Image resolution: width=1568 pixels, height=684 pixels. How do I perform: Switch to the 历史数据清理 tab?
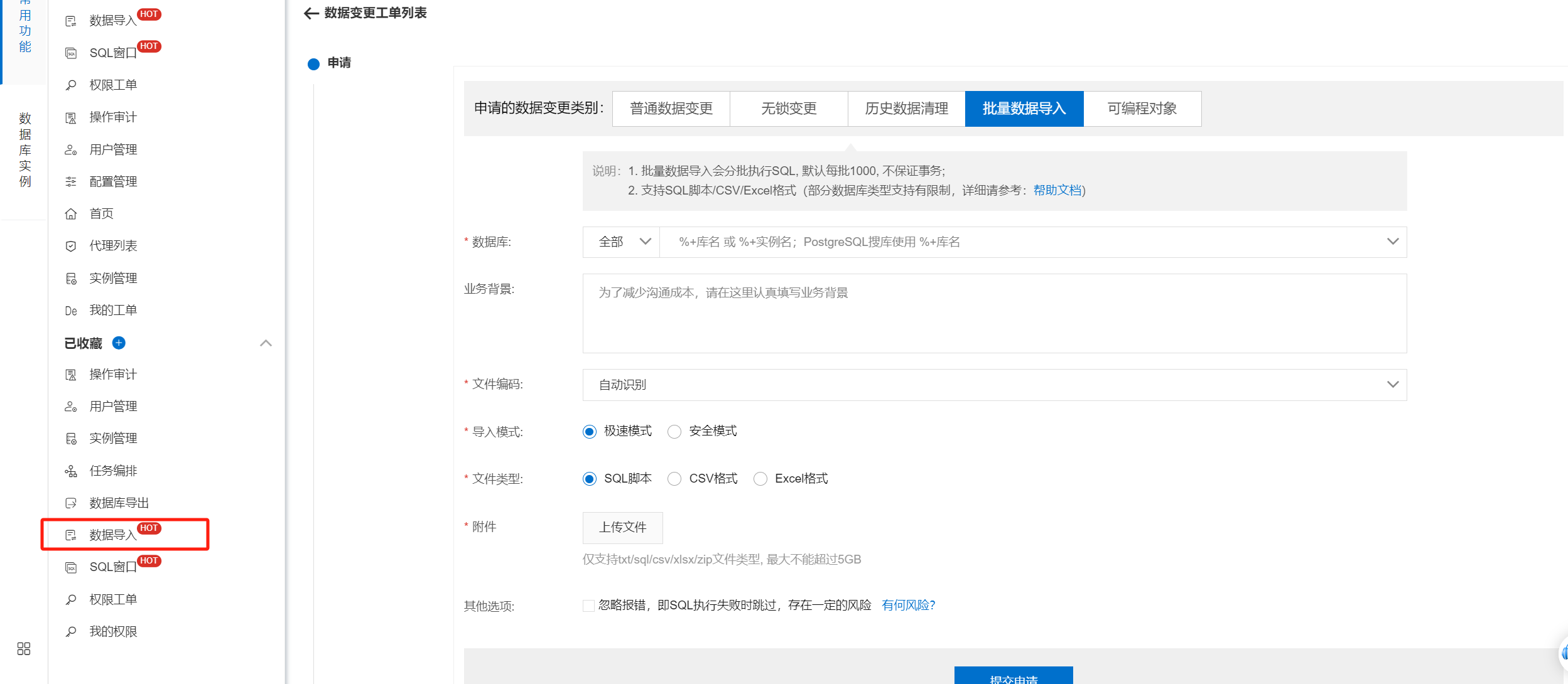point(906,109)
